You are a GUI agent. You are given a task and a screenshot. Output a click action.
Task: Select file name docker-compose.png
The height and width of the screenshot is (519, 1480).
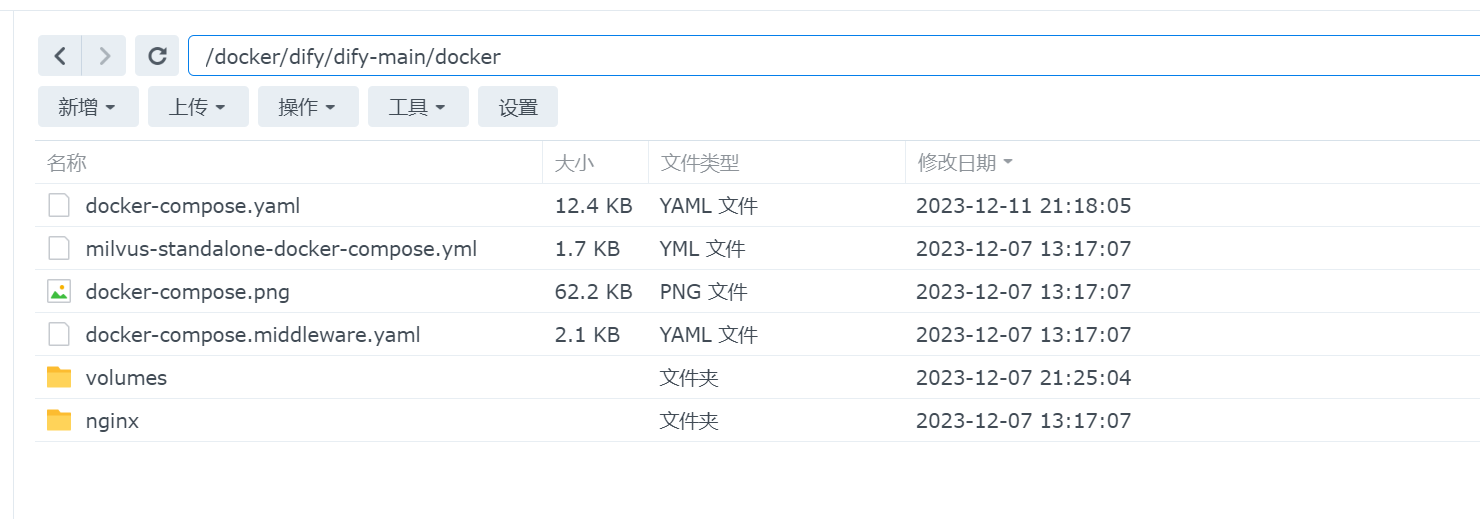188,292
